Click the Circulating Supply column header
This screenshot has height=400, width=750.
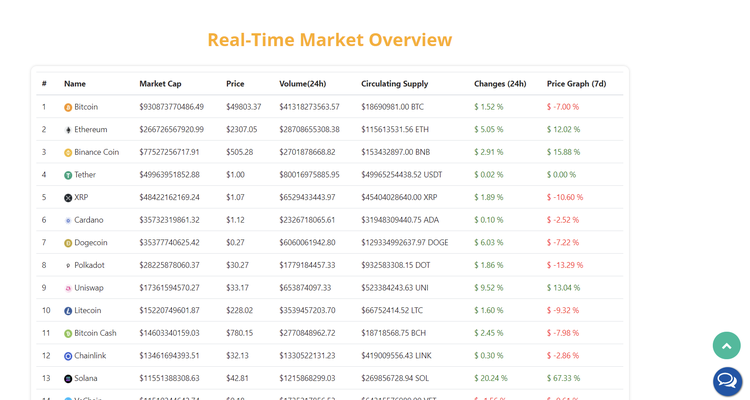click(395, 84)
